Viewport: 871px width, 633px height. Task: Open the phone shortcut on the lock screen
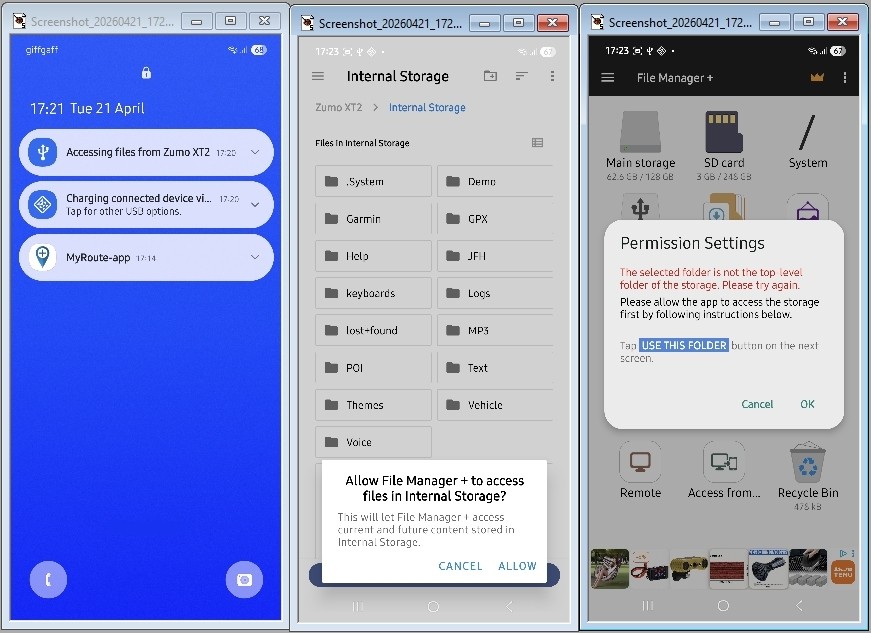coord(48,580)
